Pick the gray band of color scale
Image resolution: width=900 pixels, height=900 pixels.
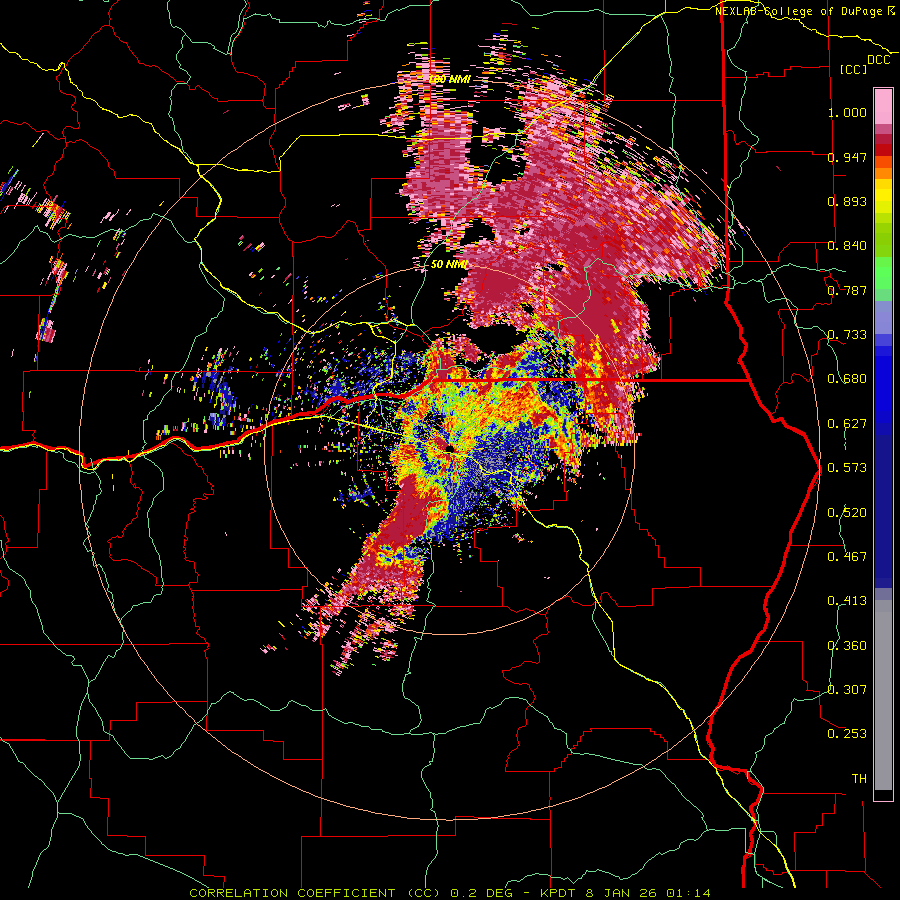click(883, 695)
